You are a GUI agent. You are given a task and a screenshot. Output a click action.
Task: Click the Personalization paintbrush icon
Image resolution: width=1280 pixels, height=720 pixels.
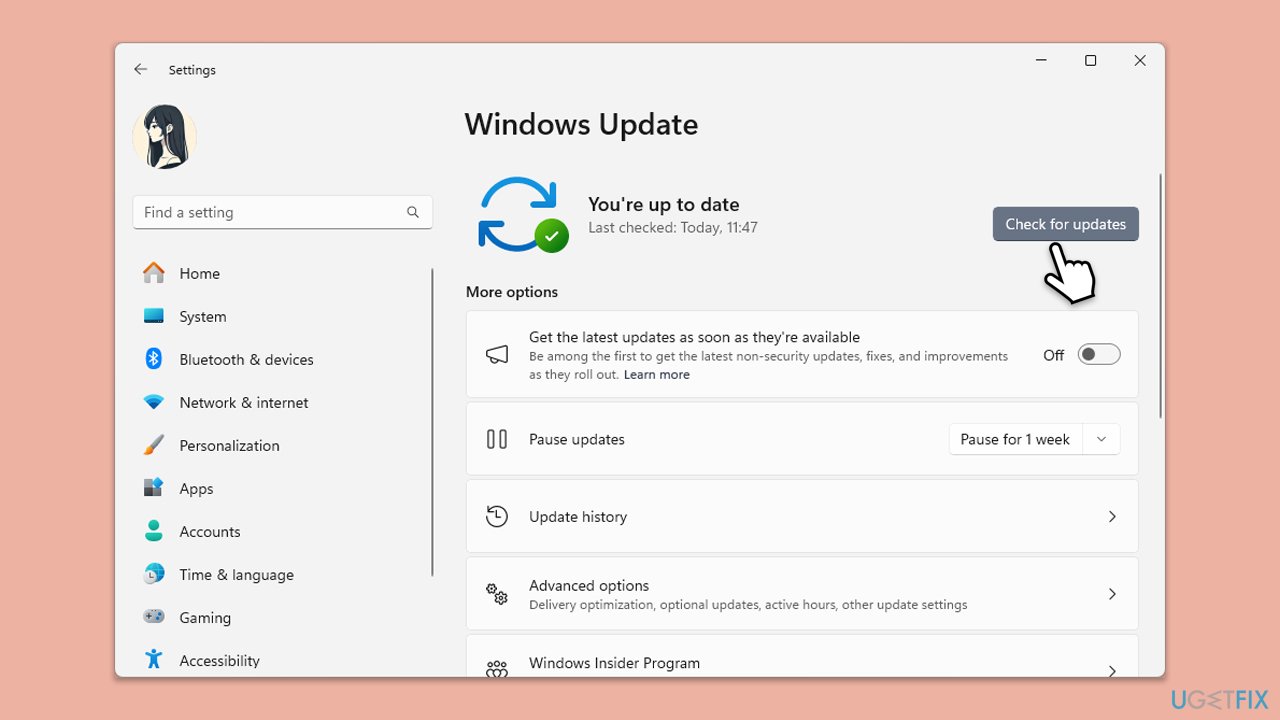(154, 445)
